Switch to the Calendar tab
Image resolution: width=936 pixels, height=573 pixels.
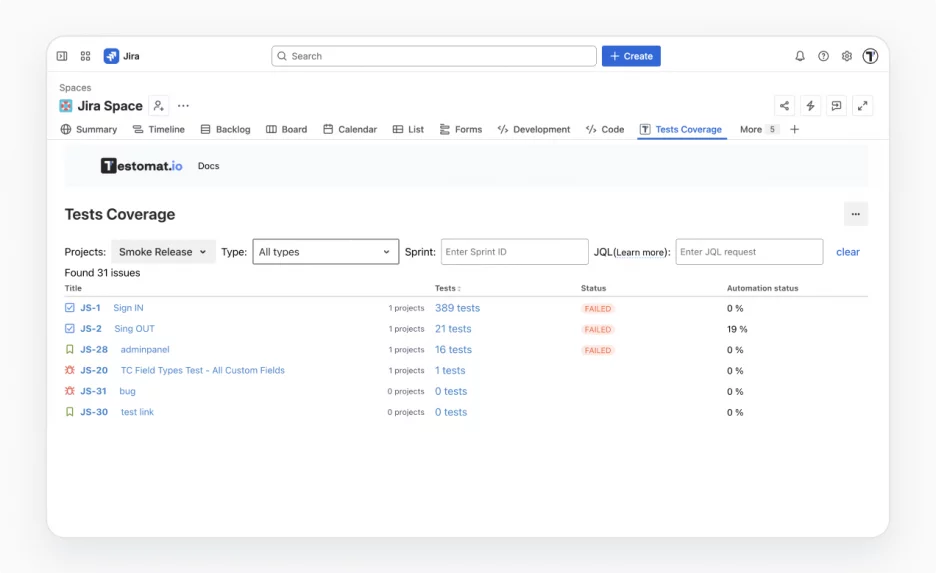tap(350, 130)
